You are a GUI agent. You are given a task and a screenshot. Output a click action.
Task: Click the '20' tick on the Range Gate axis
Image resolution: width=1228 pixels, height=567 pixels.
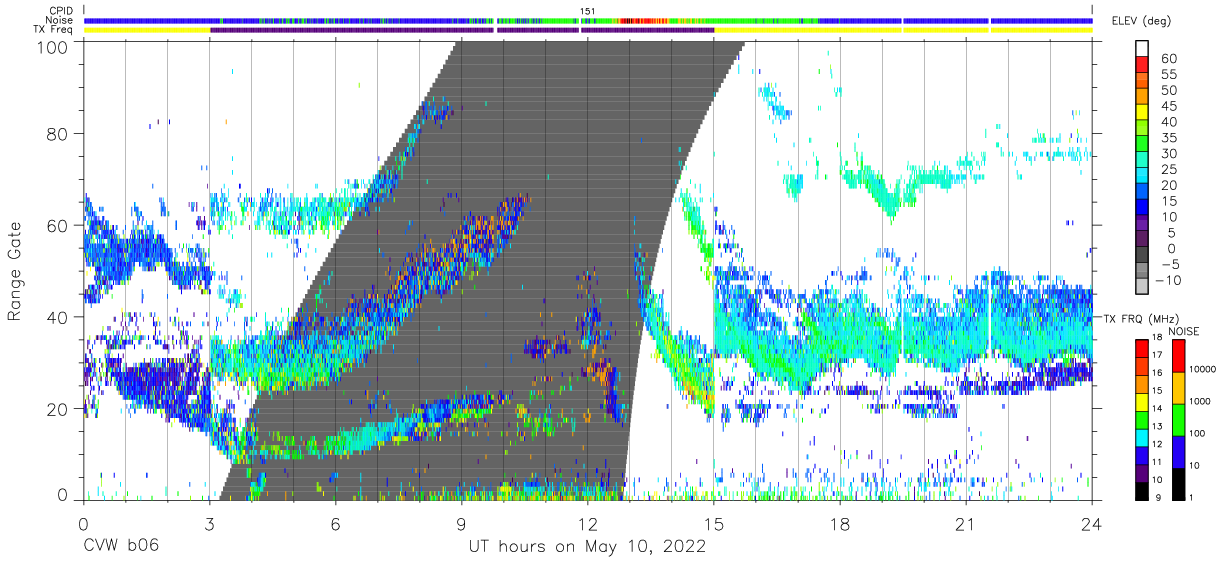point(59,409)
